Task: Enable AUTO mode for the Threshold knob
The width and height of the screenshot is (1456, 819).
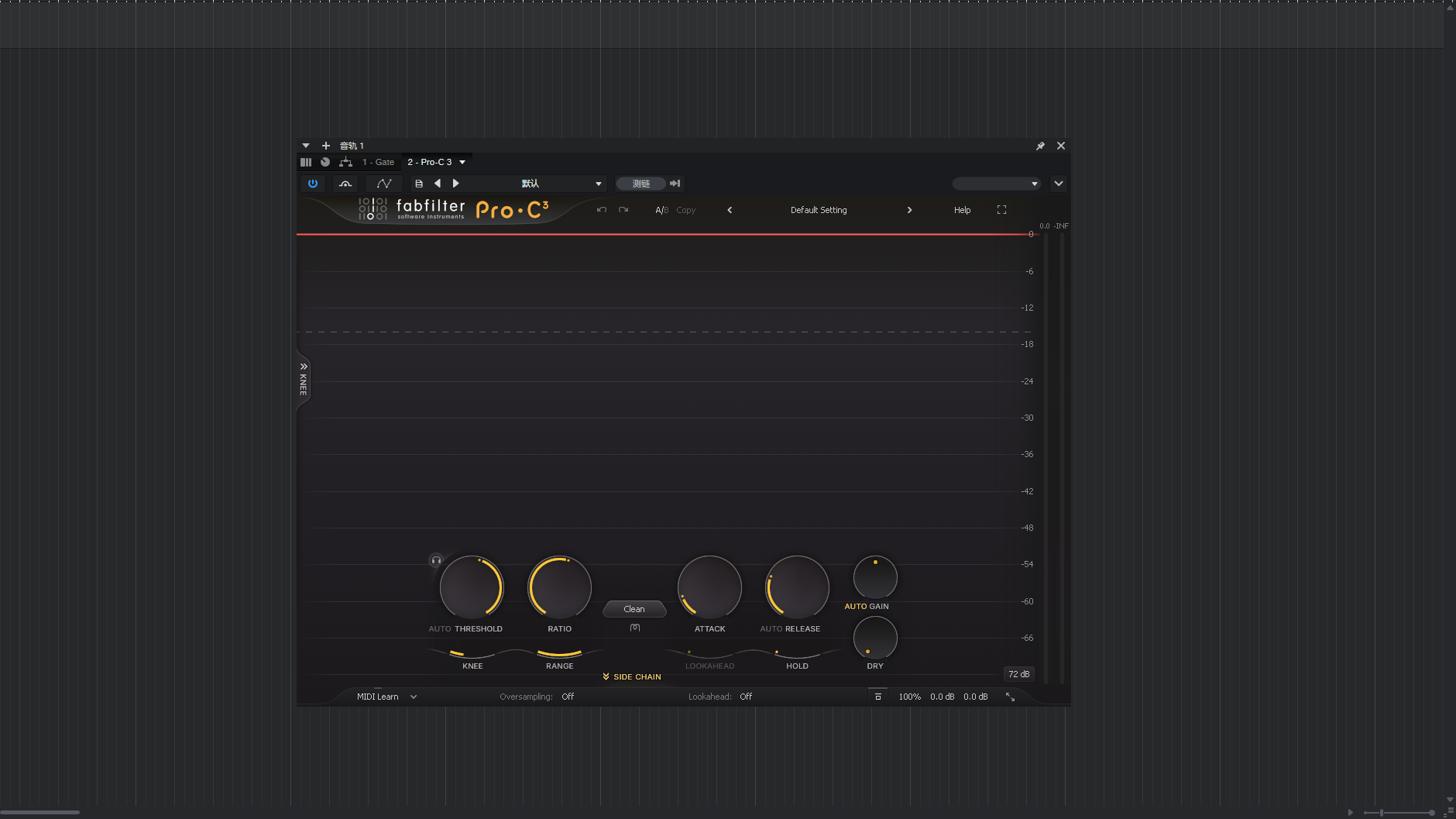Action: (439, 628)
